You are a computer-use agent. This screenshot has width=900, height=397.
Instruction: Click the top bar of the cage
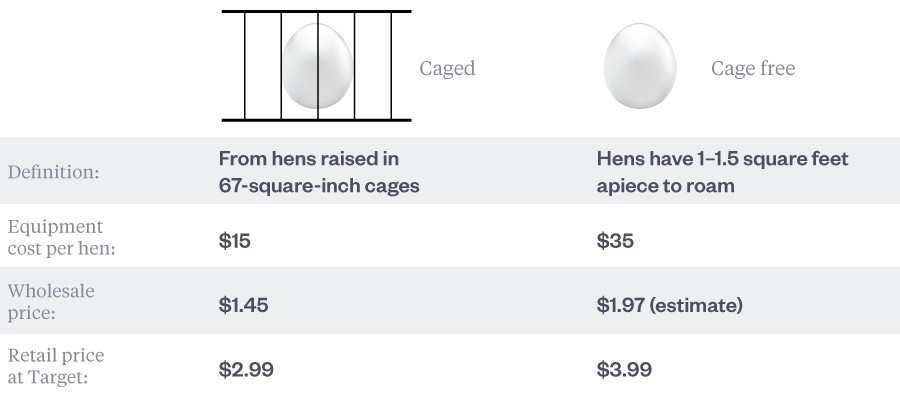(317, 11)
